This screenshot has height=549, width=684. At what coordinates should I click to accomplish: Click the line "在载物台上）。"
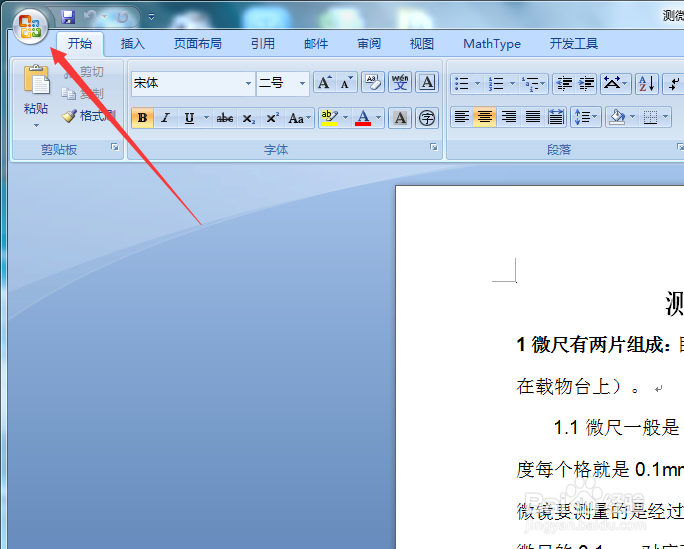(578, 386)
